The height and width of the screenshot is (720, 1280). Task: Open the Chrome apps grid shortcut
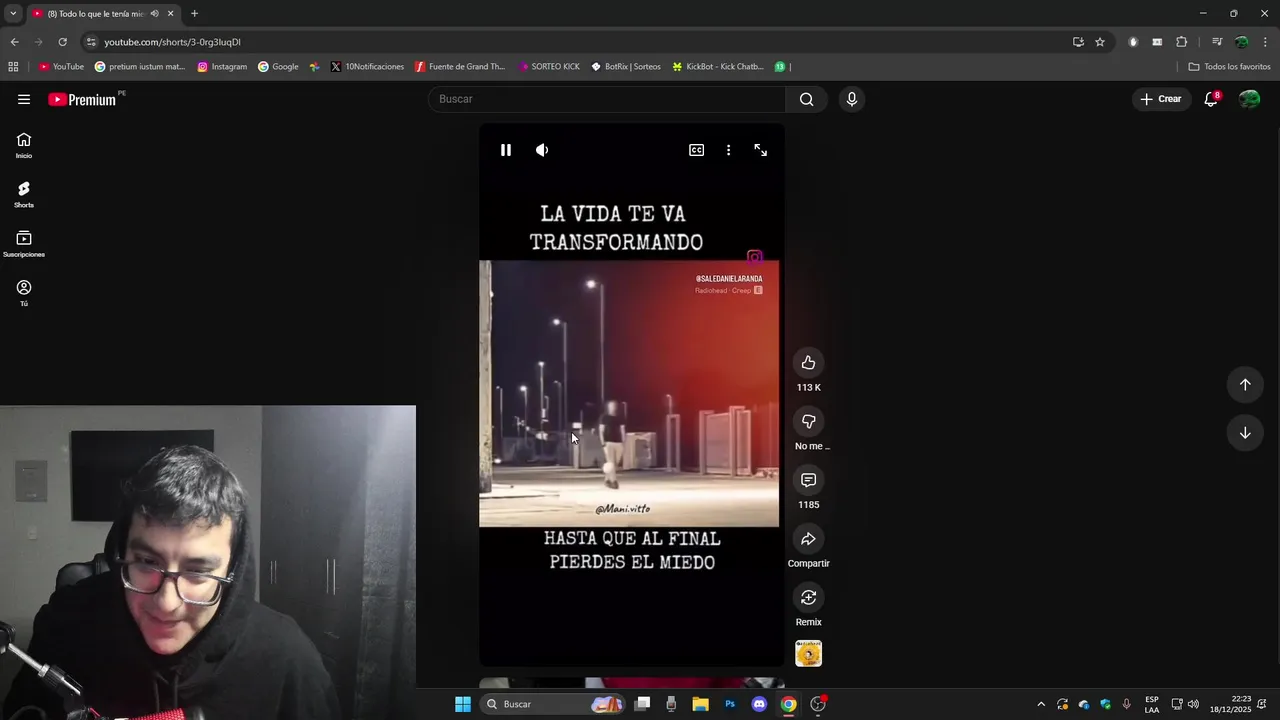coord(13,67)
